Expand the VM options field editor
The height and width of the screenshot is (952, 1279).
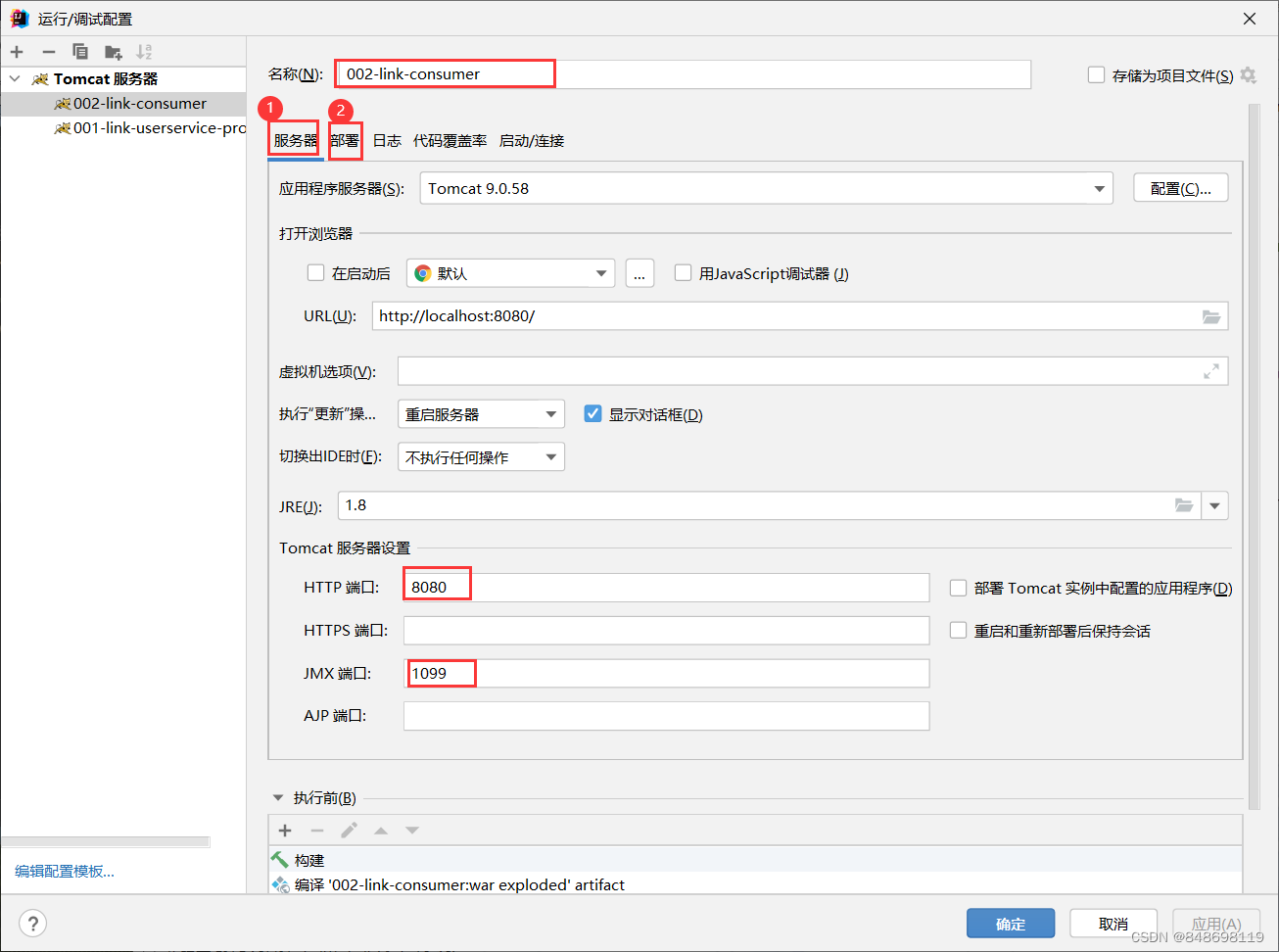tap(1211, 371)
